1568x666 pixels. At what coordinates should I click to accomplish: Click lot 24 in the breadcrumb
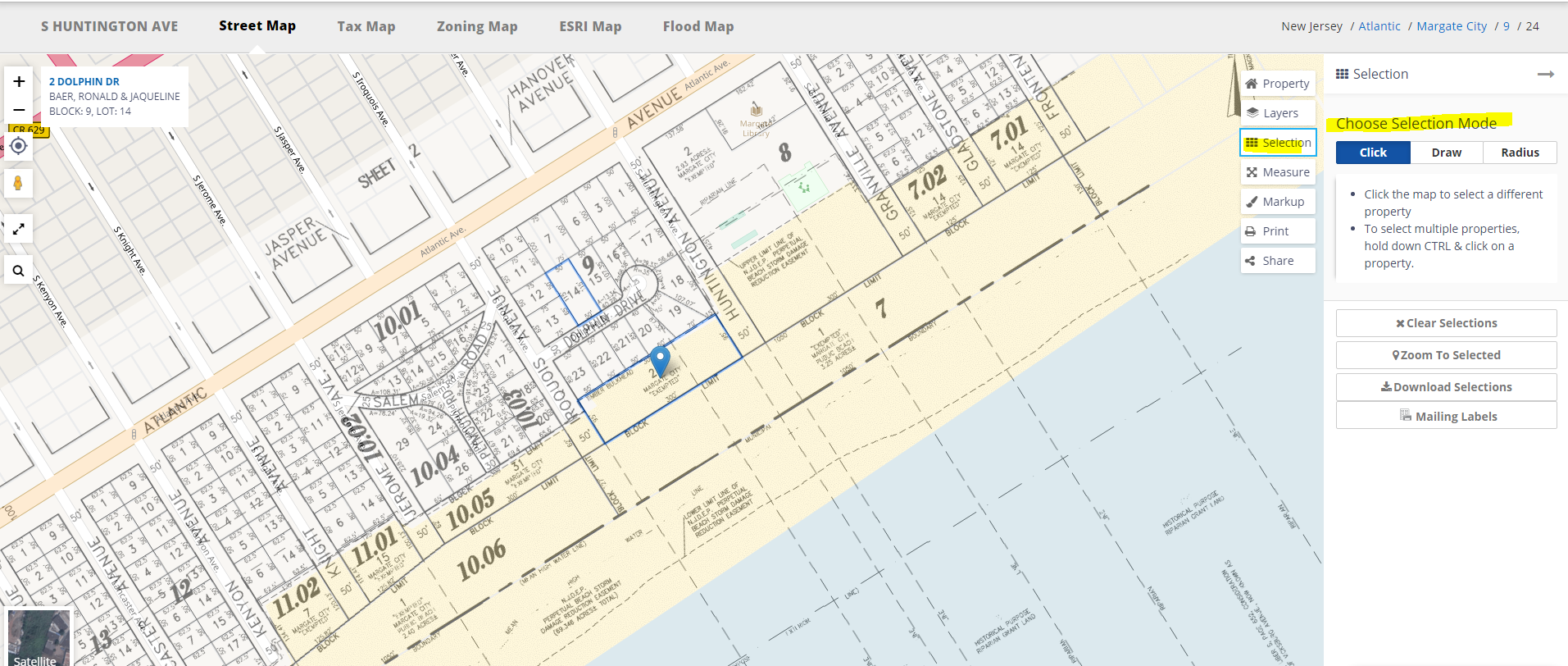(x=1532, y=26)
